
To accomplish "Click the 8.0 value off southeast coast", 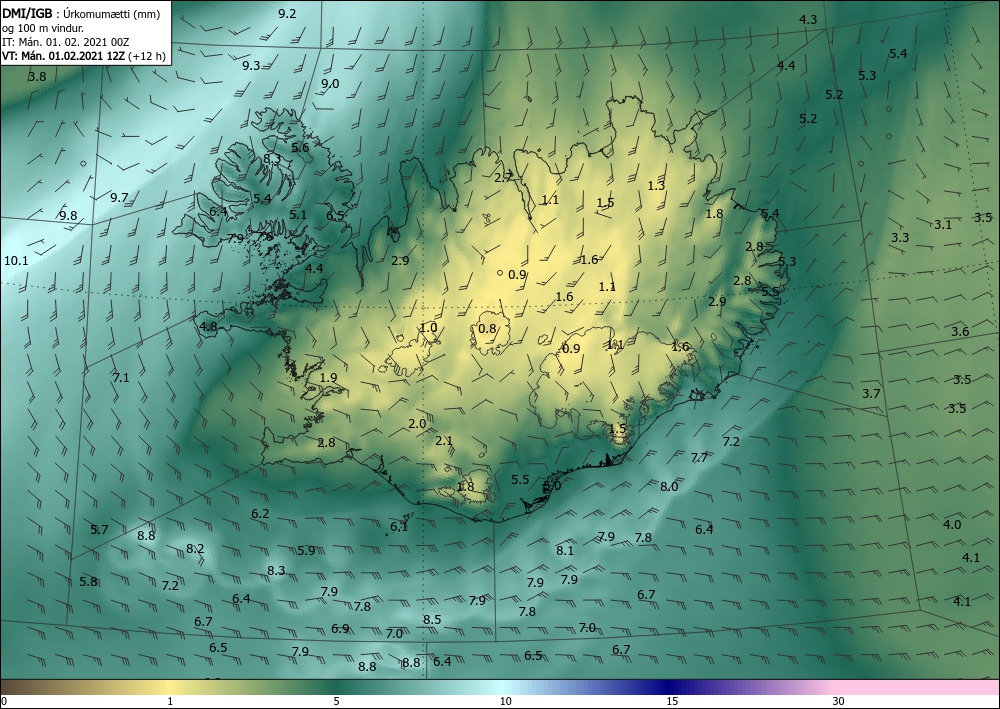I will [669, 486].
